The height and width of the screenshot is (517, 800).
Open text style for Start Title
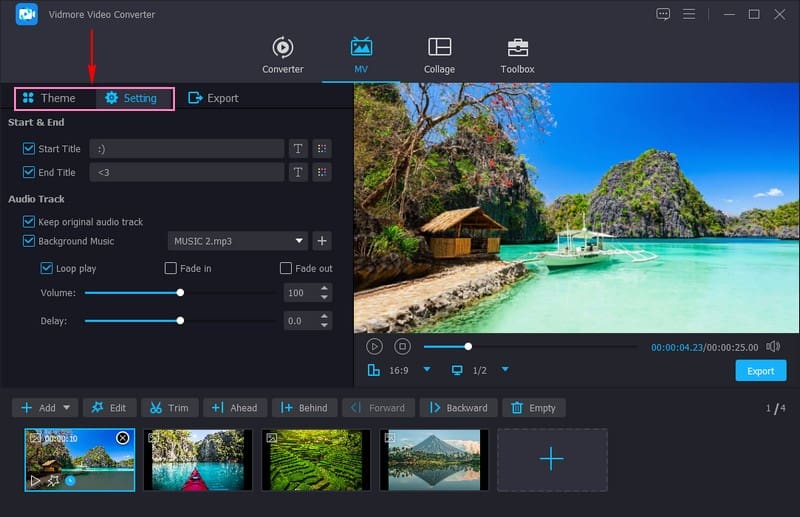pos(297,148)
